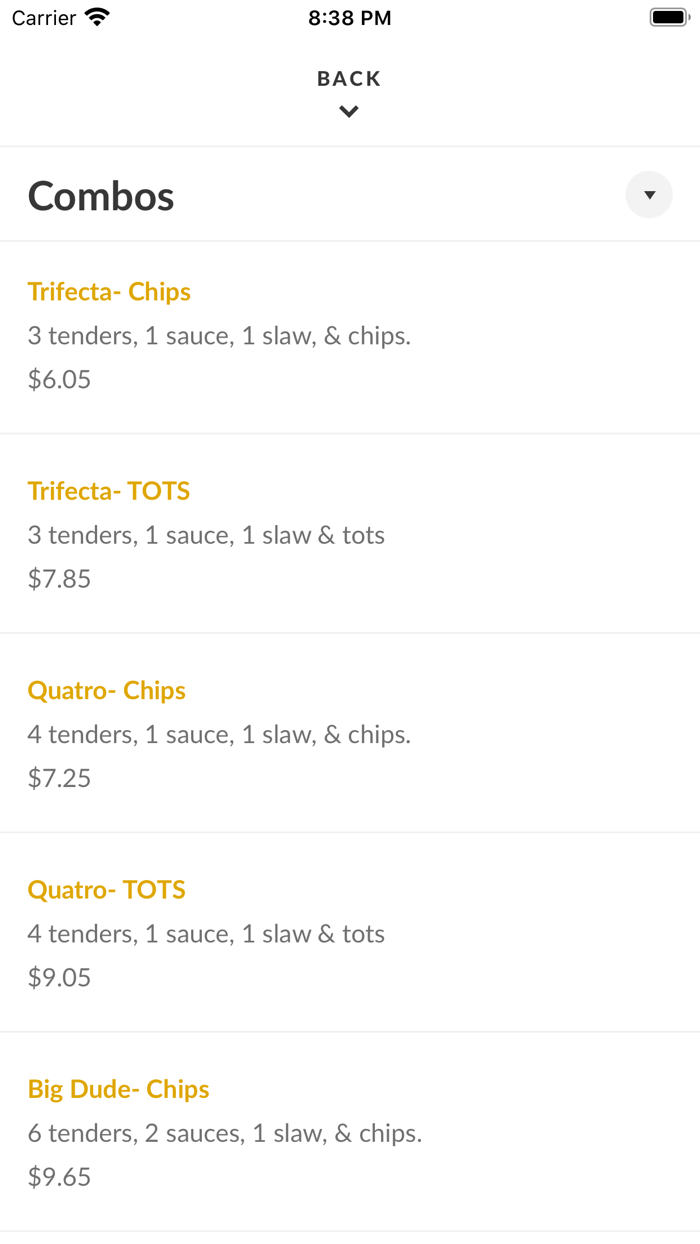Tap the 8:38 PM clock display
The width and height of the screenshot is (700, 1244).
coord(349,17)
